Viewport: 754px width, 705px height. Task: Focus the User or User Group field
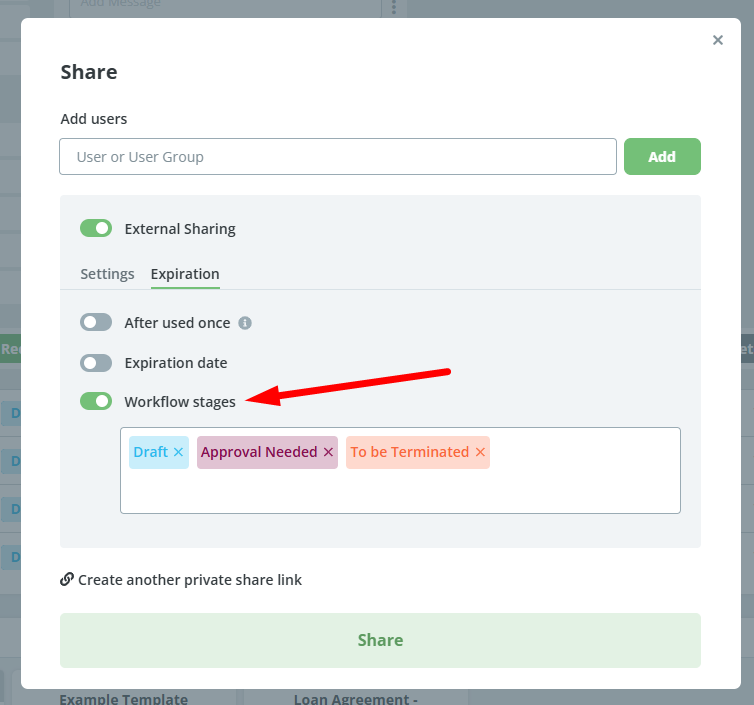pyautogui.click(x=338, y=157)
